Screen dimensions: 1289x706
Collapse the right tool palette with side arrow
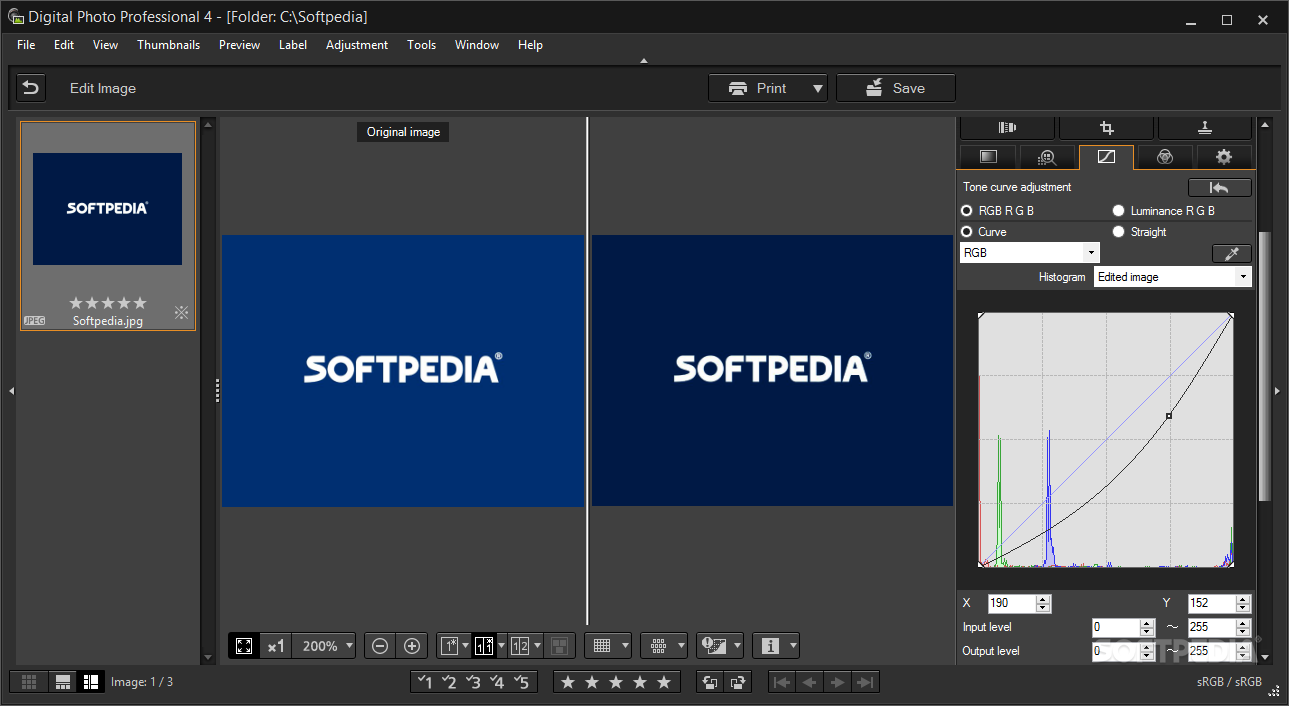[x=1277, y=391]
